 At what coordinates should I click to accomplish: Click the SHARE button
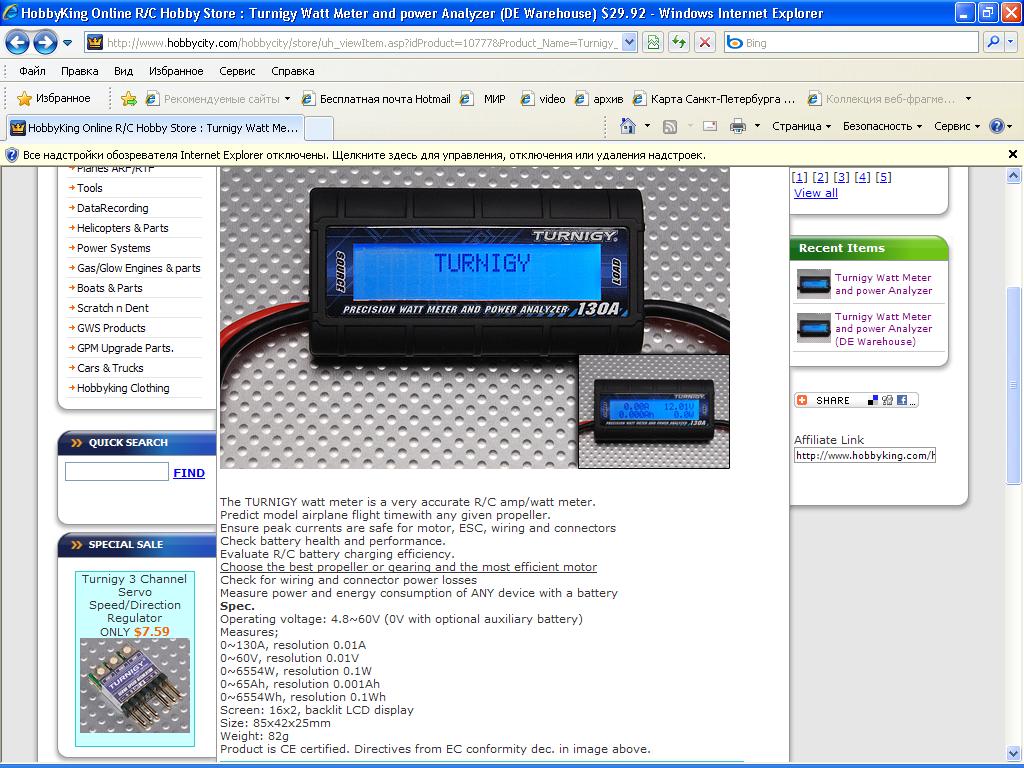pyautogui.click(x=856, y=400)
